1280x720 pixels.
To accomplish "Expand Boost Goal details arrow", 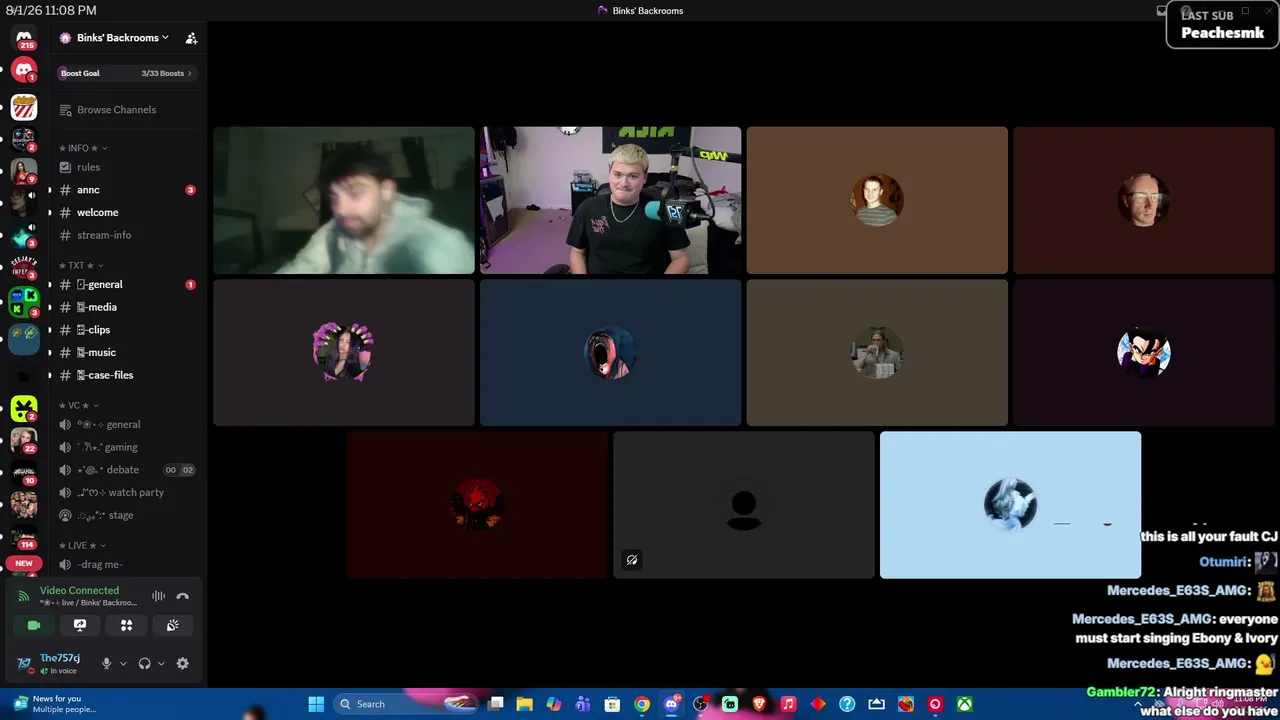I will click(189, 73).
